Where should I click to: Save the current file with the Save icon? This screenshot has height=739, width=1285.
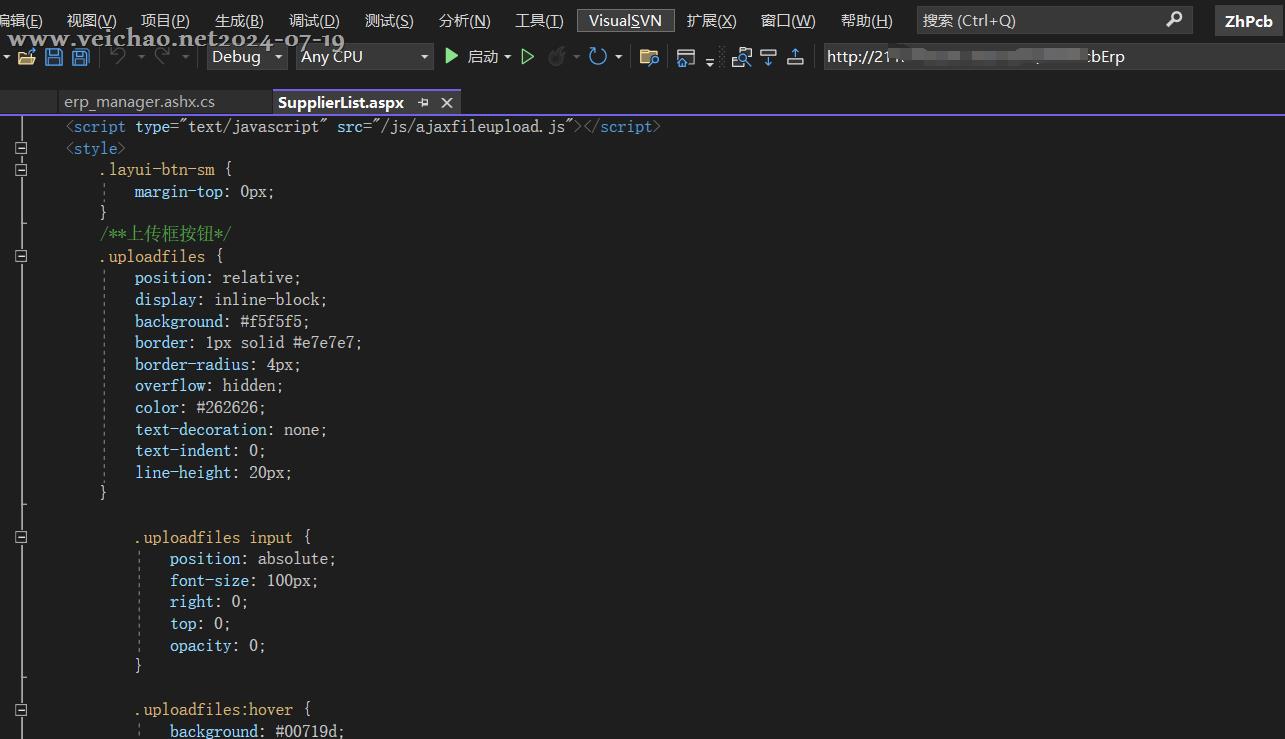point(54,57)
